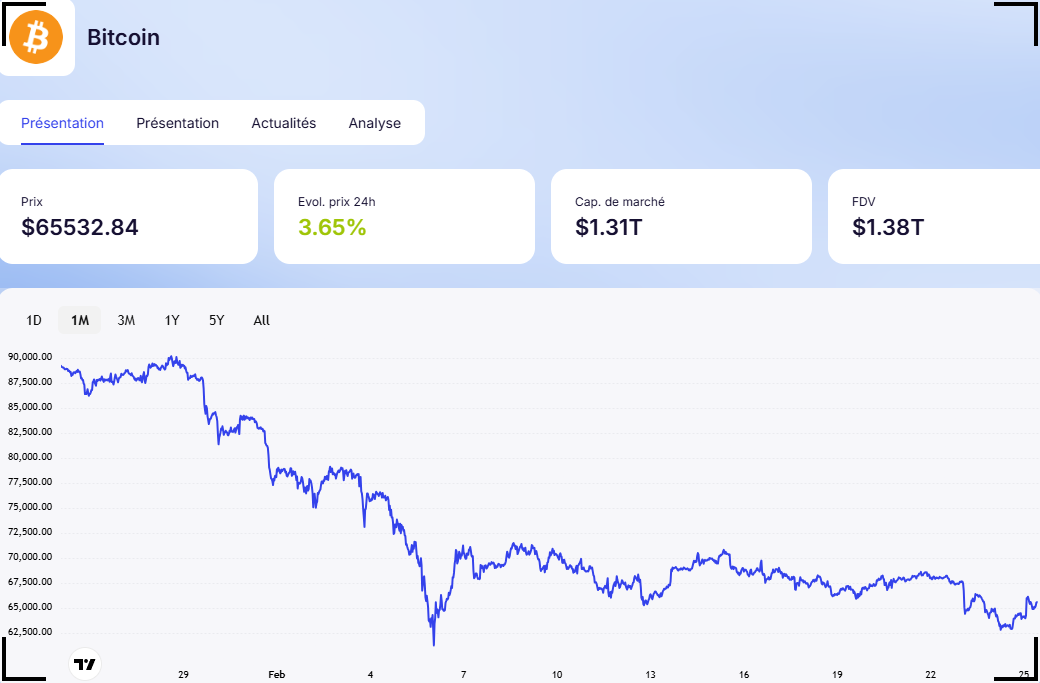Screen dimensions: 1040x683
Task: Select the underlined active Présentation tab
Action: pyautogui.click(x=62, y=123)
